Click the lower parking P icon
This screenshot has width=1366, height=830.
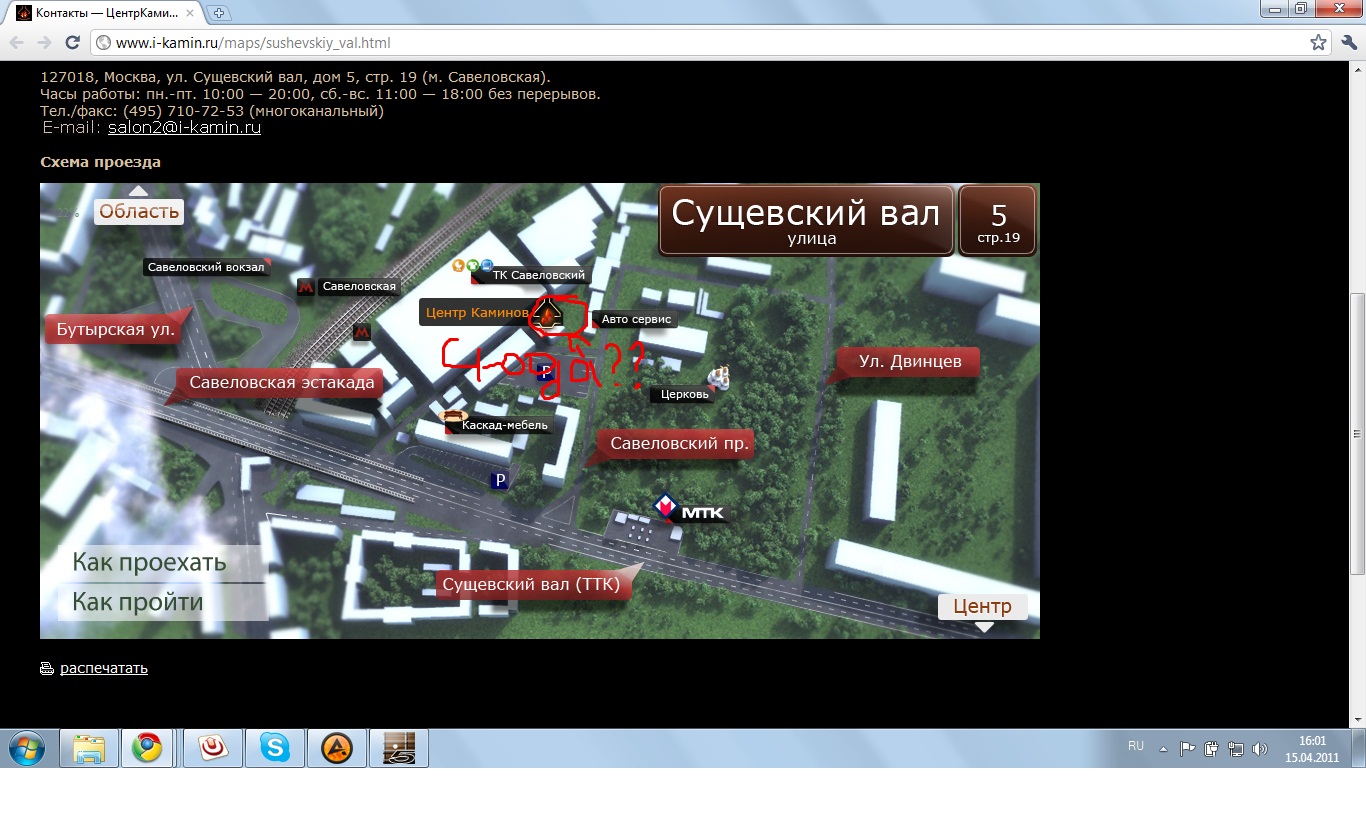pyautogui.click(x=499, y=481)
